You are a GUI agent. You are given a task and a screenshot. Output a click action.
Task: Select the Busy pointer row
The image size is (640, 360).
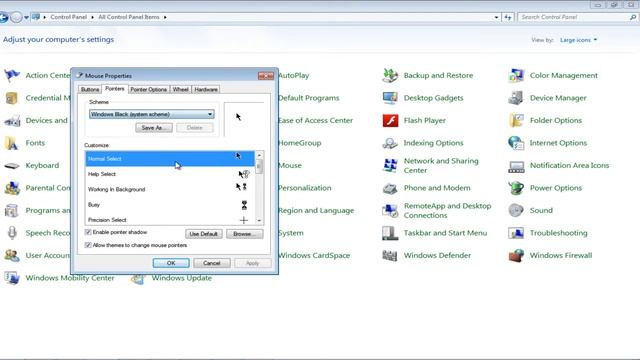tap(170, 204)
